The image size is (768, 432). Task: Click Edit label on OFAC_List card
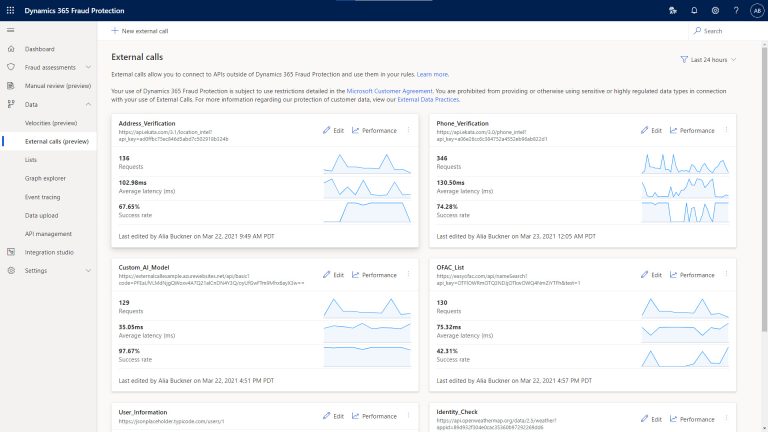pos(656,275)
